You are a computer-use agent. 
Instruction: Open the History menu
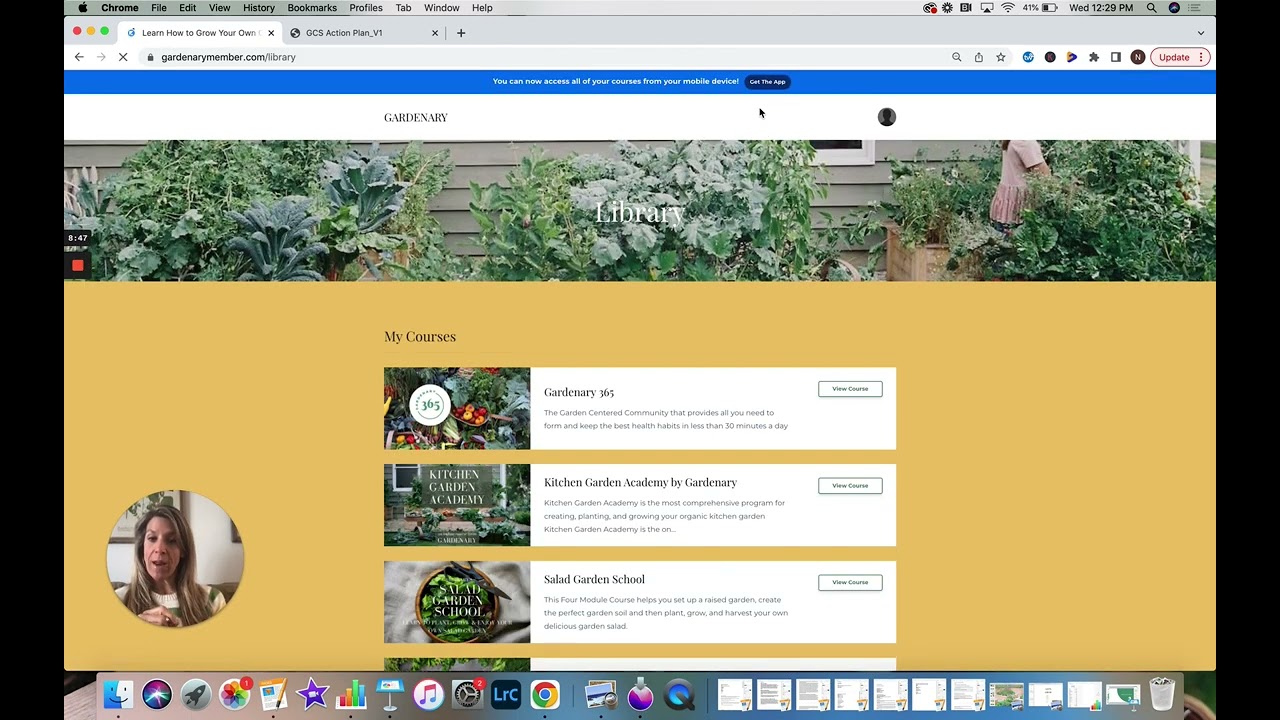click(x=258, y=8)
